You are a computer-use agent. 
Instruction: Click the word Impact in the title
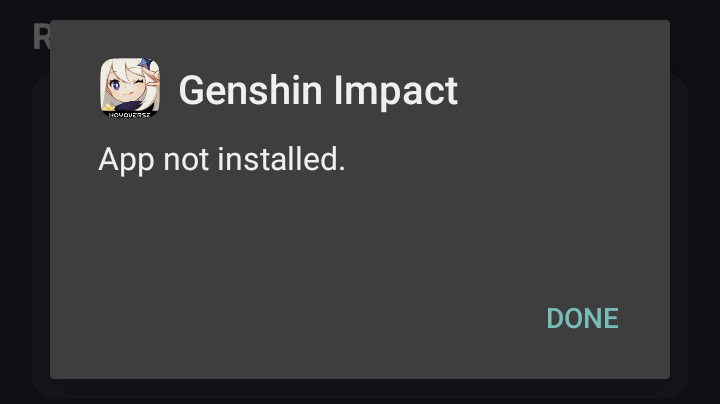click(396, 90)
